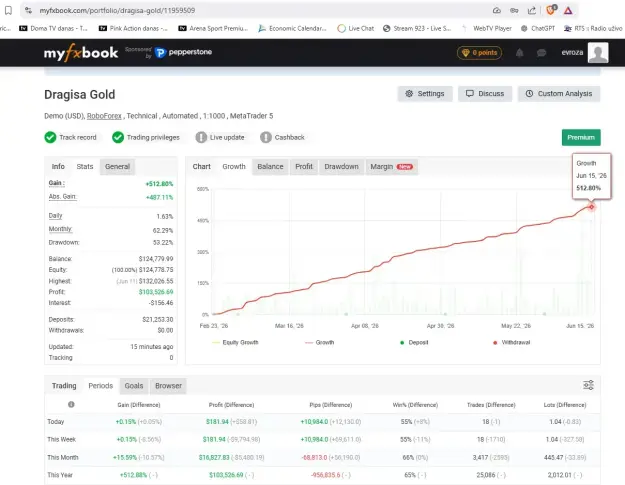
Task: Click the share page icon in address bar
Action: 532,10
